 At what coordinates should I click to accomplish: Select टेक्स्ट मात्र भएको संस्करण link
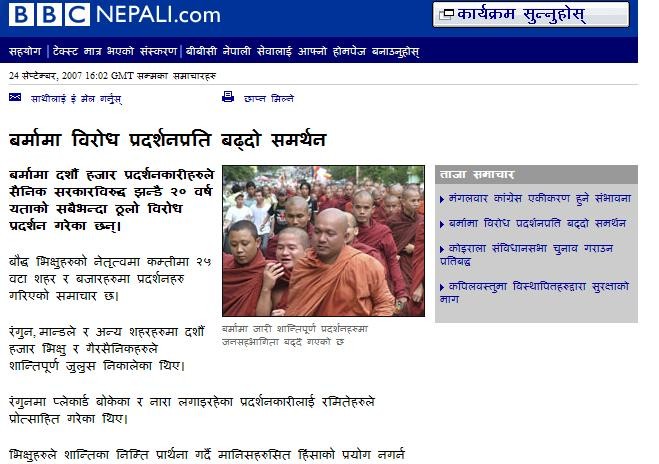point(115,51)
